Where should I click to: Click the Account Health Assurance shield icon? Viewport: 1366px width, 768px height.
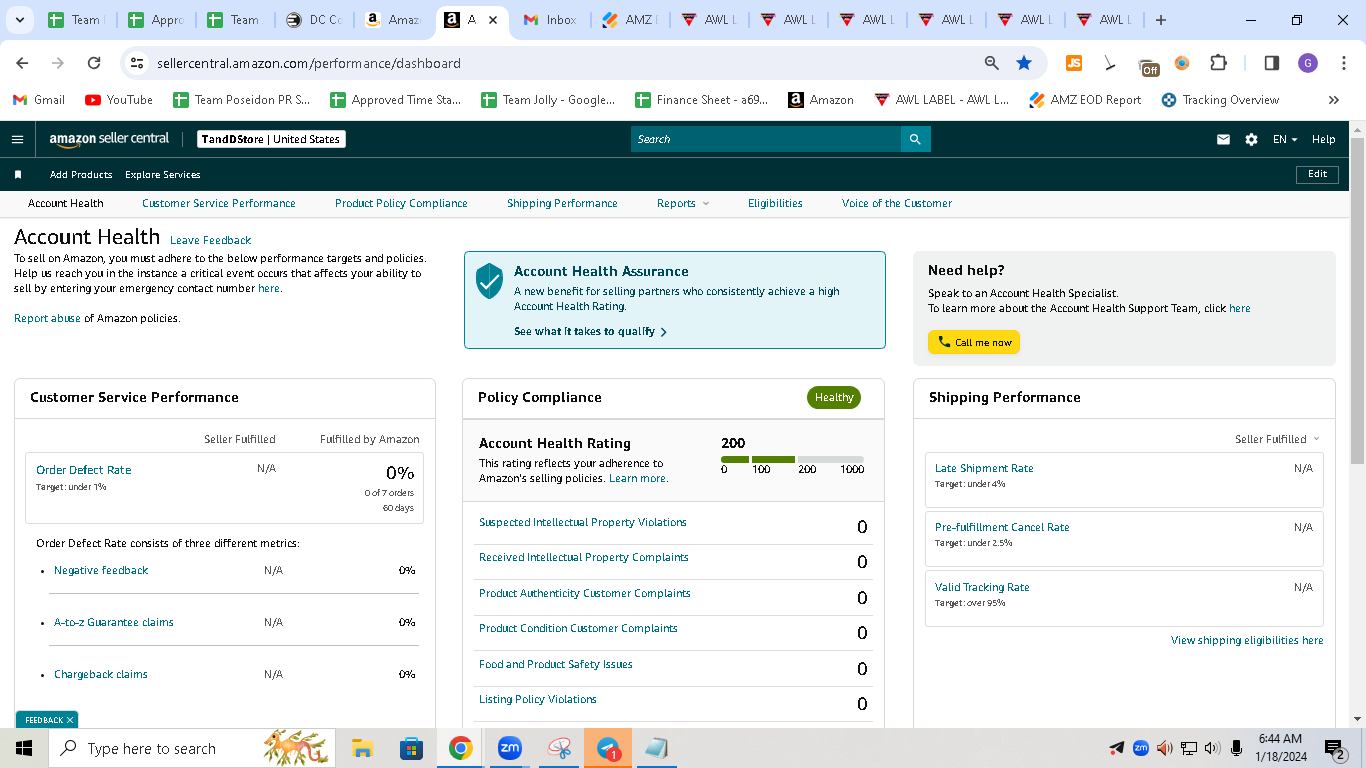click(489, 281)
